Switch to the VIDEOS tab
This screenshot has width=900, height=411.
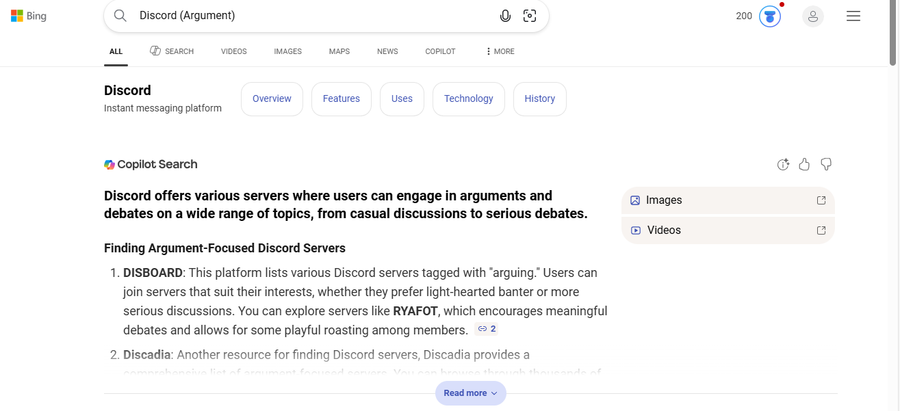234,51
